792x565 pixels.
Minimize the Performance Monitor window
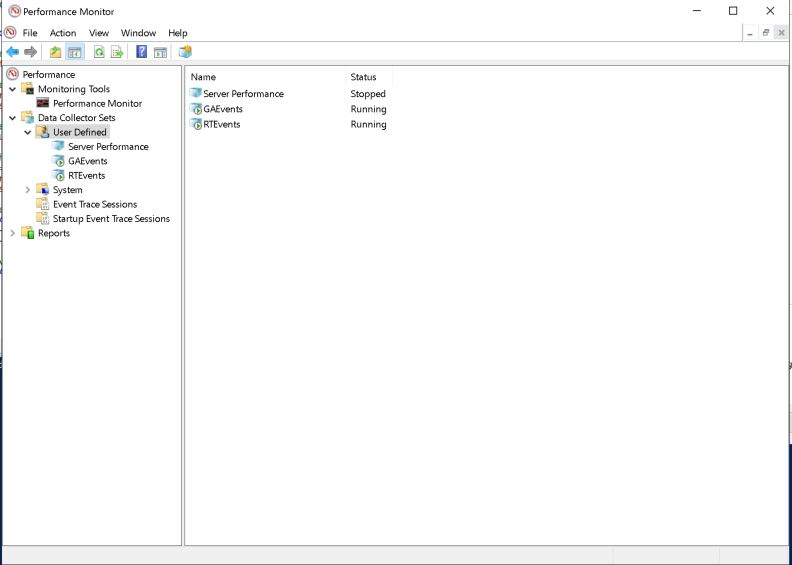pyautogui.click(x=697, y=11)
